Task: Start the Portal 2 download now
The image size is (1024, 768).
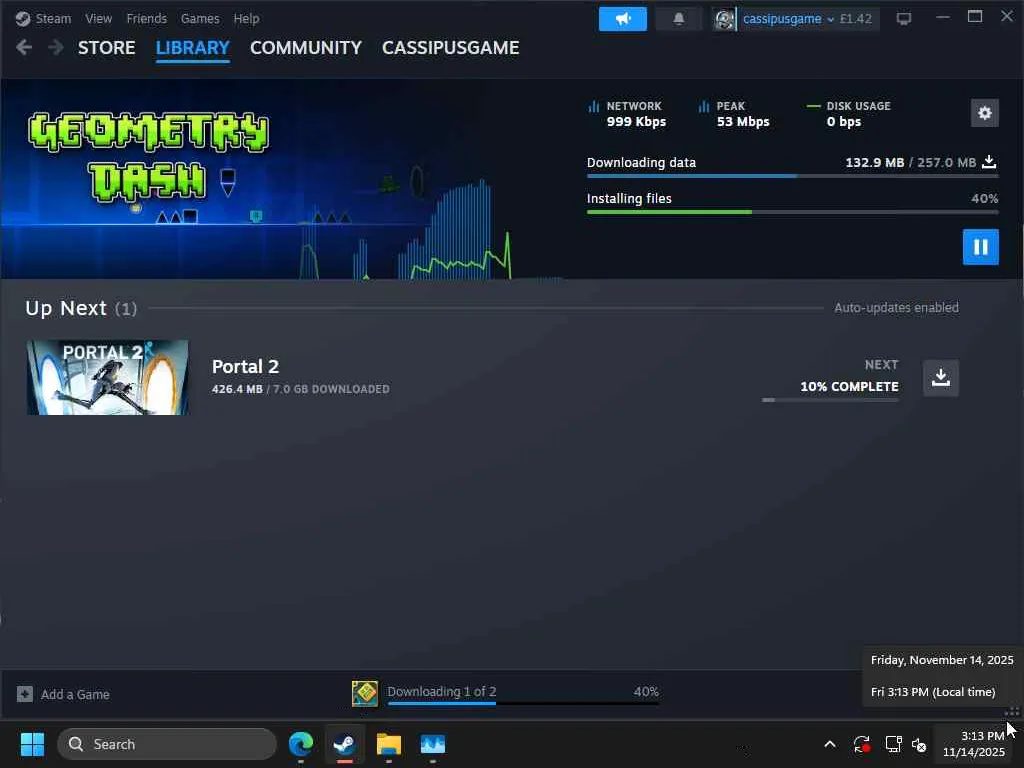Action: (941, 377)
